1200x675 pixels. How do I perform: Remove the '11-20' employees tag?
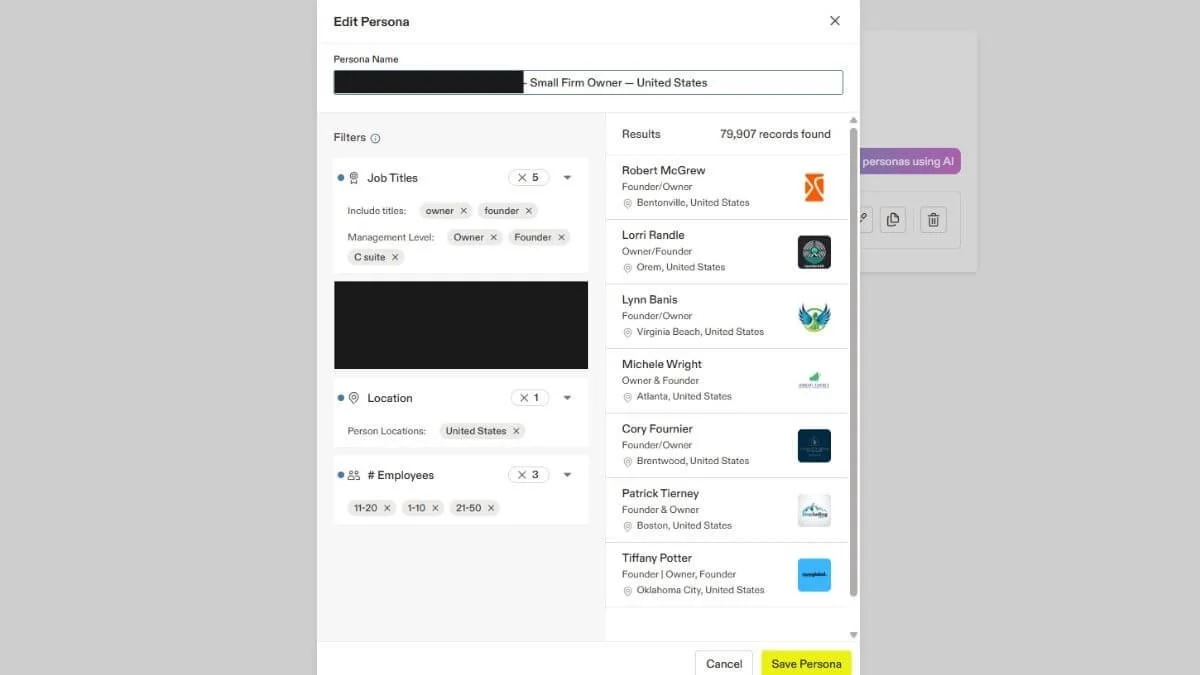[387, 508]
